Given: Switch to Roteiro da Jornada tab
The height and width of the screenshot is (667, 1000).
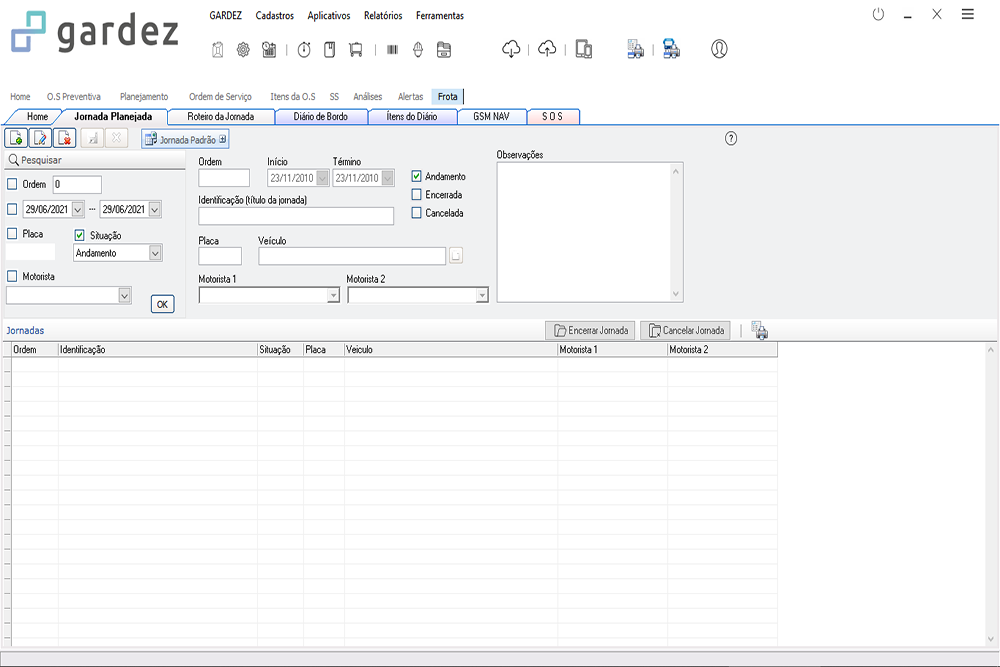Looking at the screenshot, I should click(x=221, y=117).
